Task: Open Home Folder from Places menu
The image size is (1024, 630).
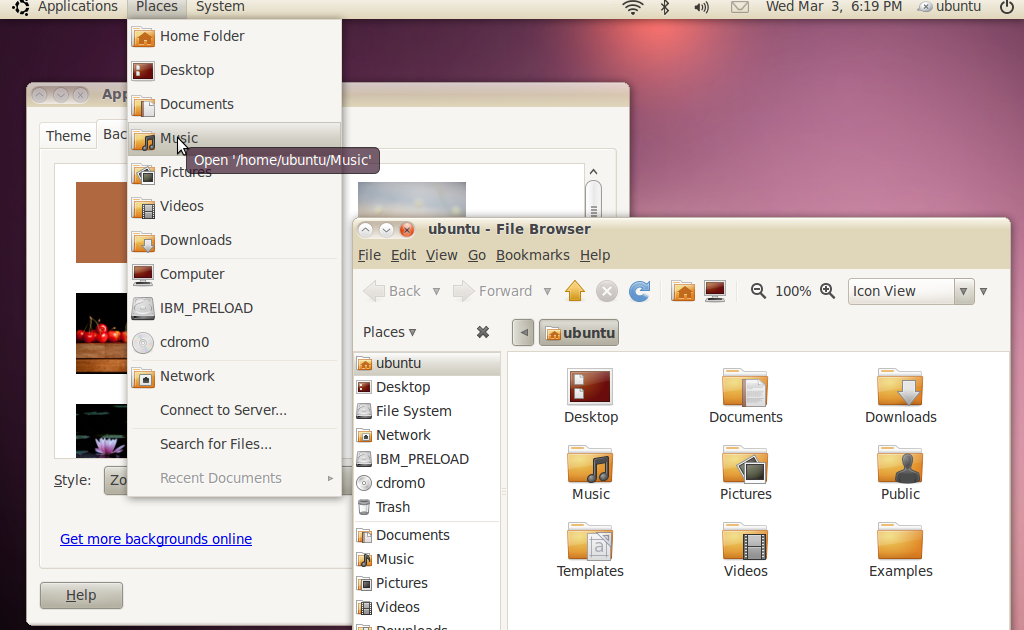Action: click(x=234, y=36)
